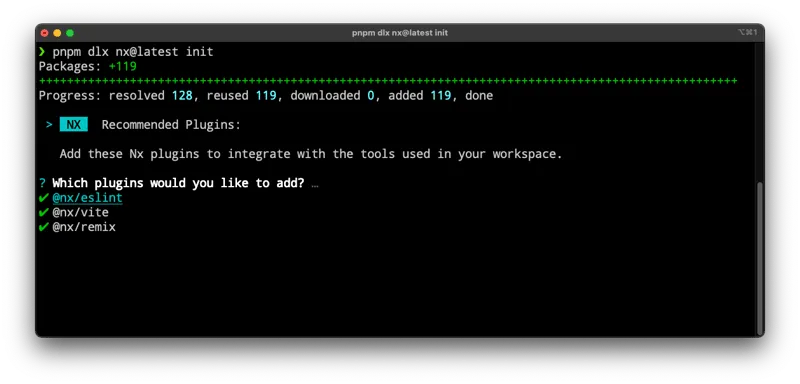Click the 'Recommended Plugins:' heading
The height and width of the screenshot is (384, 800).
[171, 125]
